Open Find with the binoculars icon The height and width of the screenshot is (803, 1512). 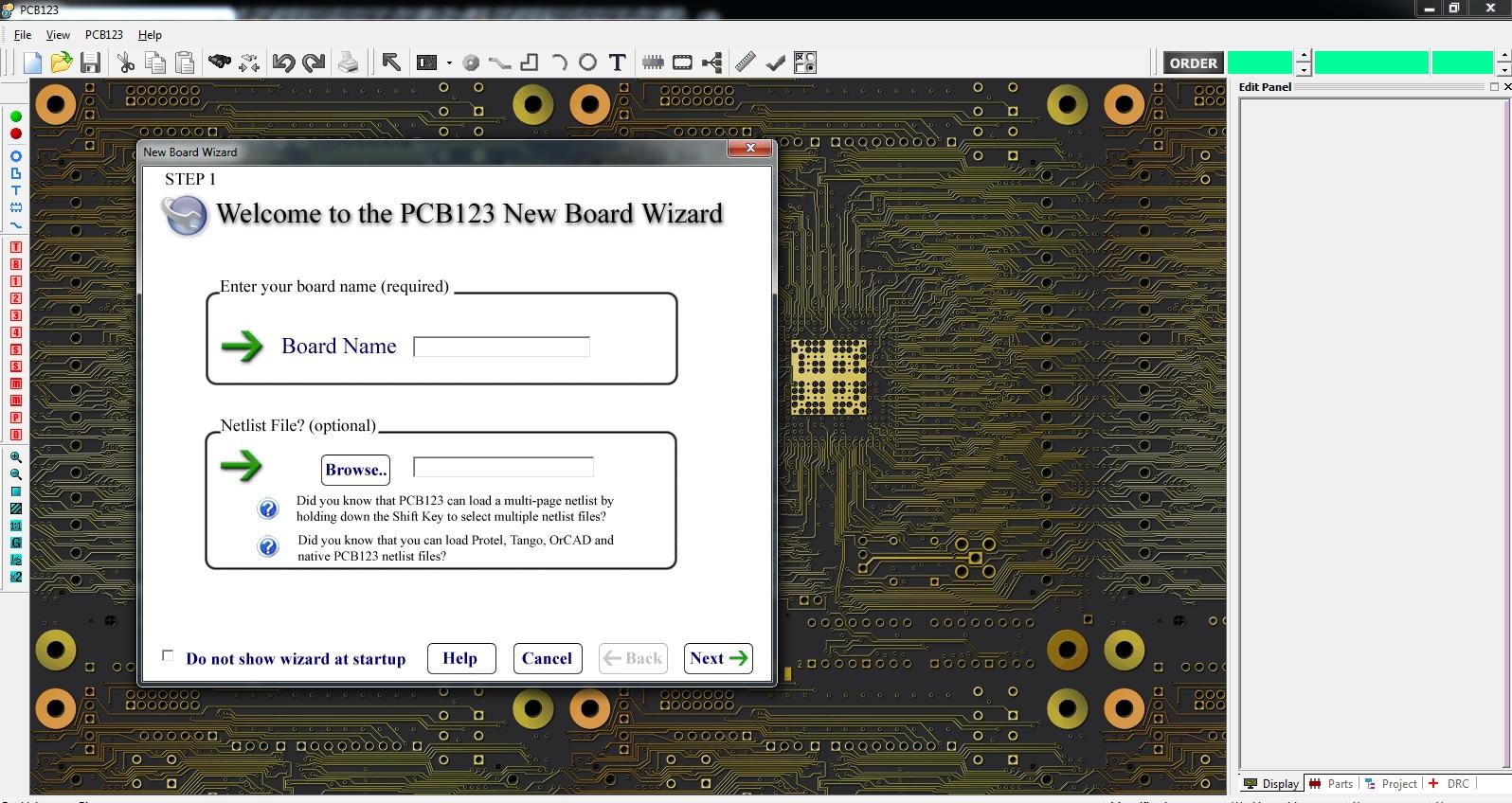[220, 62]
